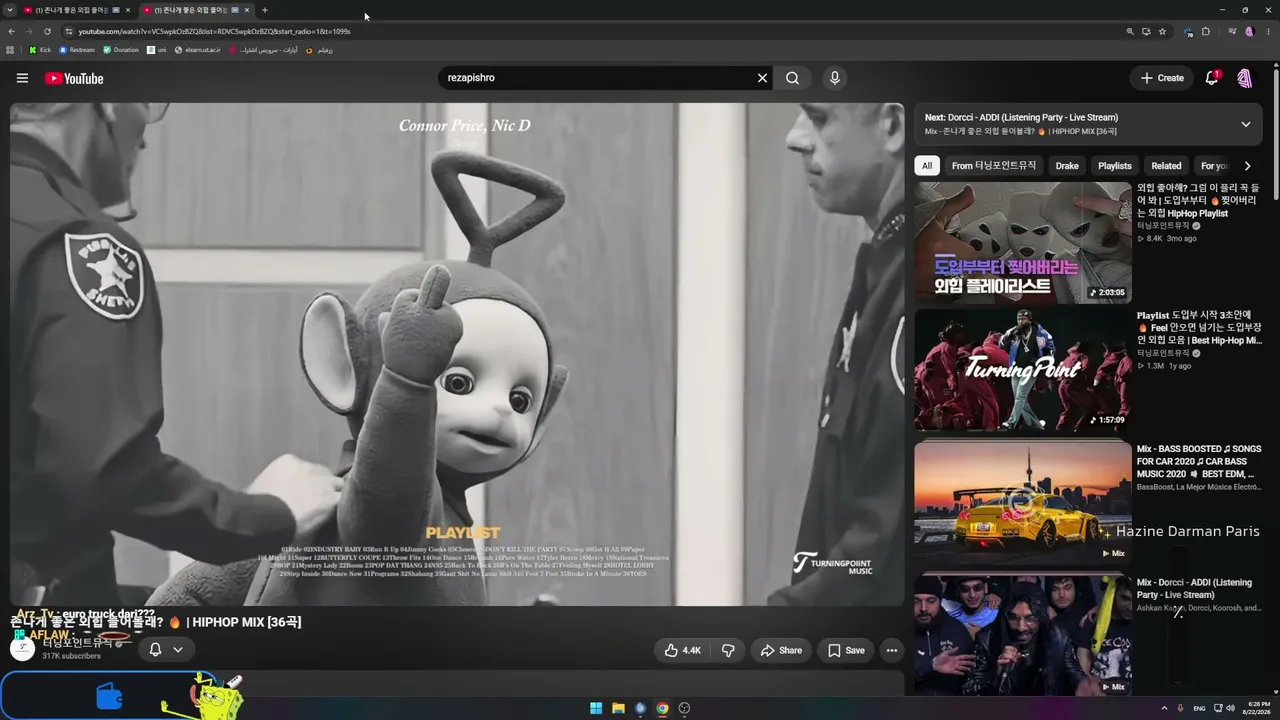
Task: Open the BASS BOOSTED SONGS mix title
Action: (x=1199, y=461)
